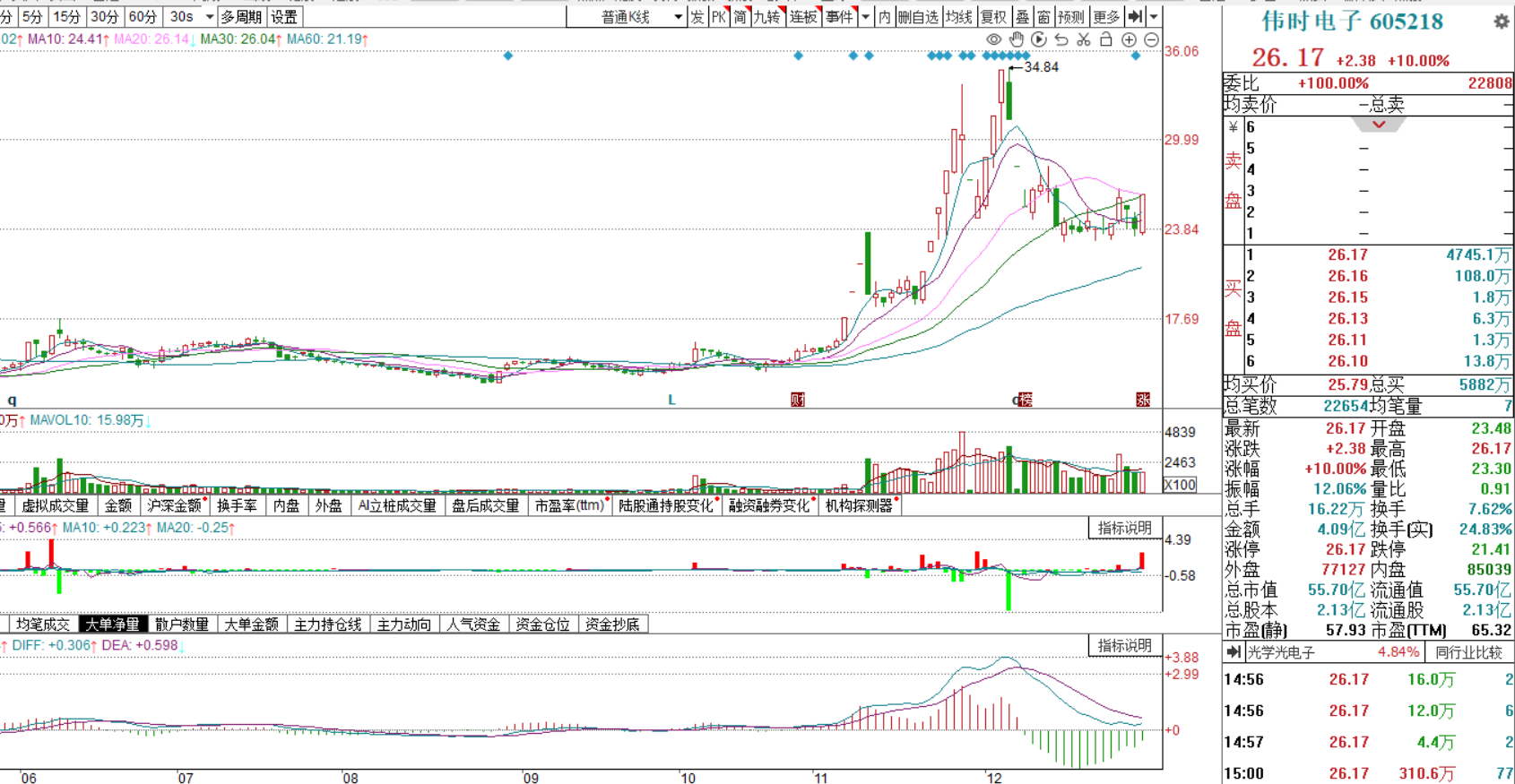Select the scissors cut tool
1515x784 pixels.
click(1084, 39)
